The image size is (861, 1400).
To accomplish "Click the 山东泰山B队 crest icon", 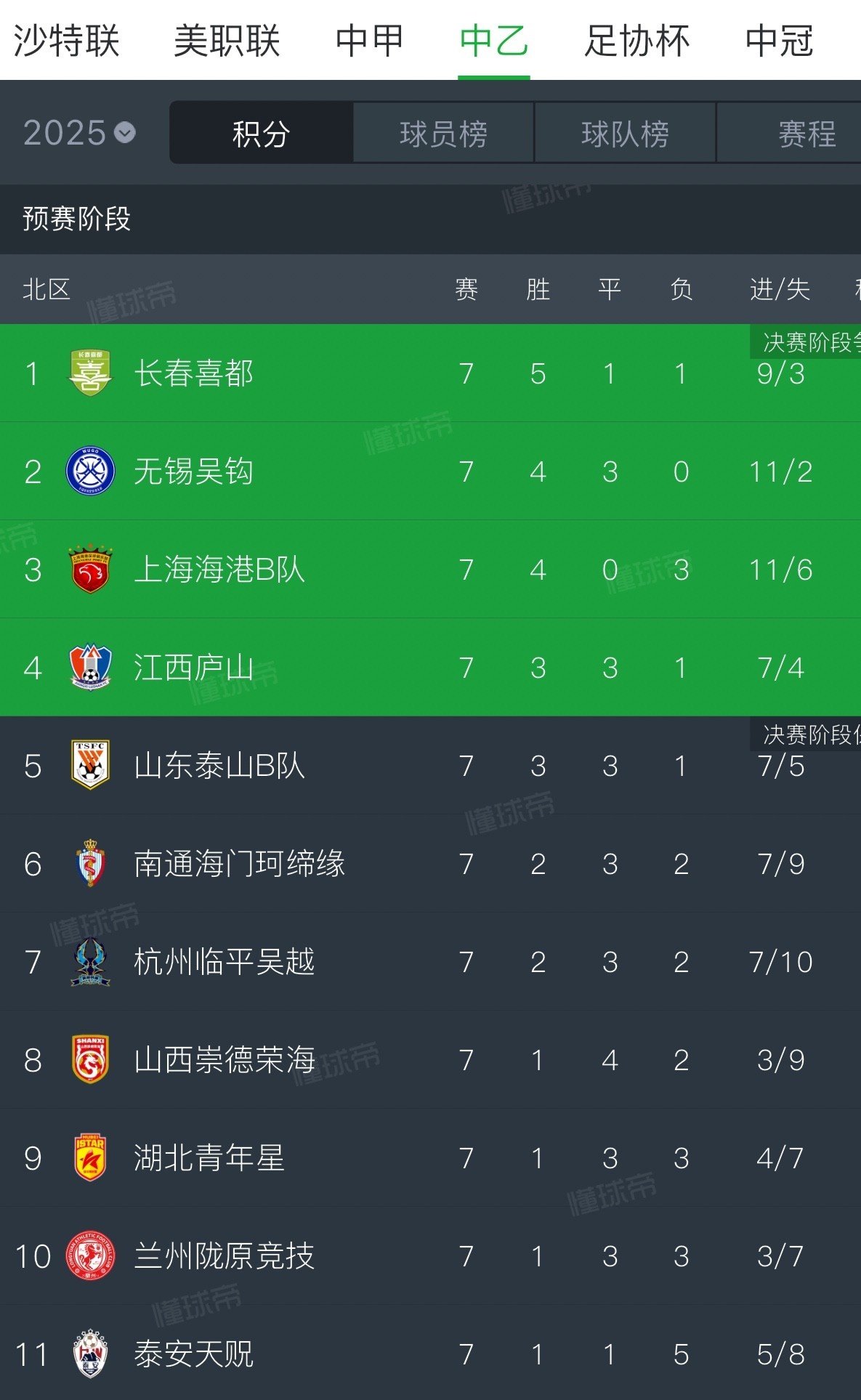I will pos(89,766).
